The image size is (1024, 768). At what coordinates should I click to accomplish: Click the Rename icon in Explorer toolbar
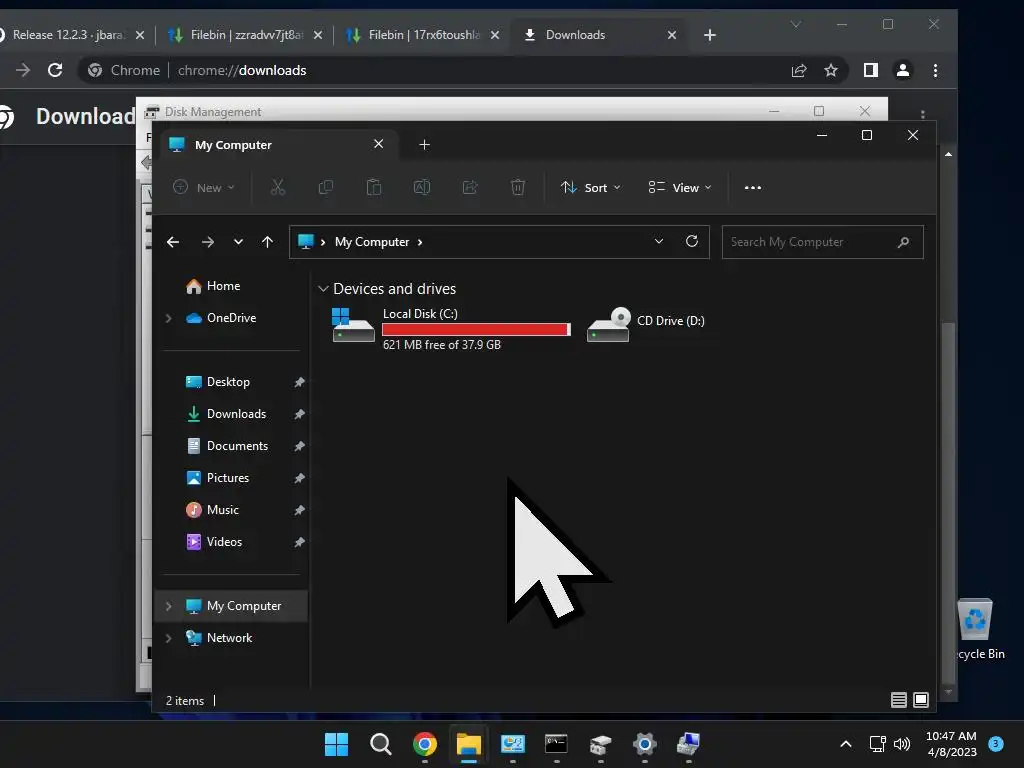click(422, 187)
